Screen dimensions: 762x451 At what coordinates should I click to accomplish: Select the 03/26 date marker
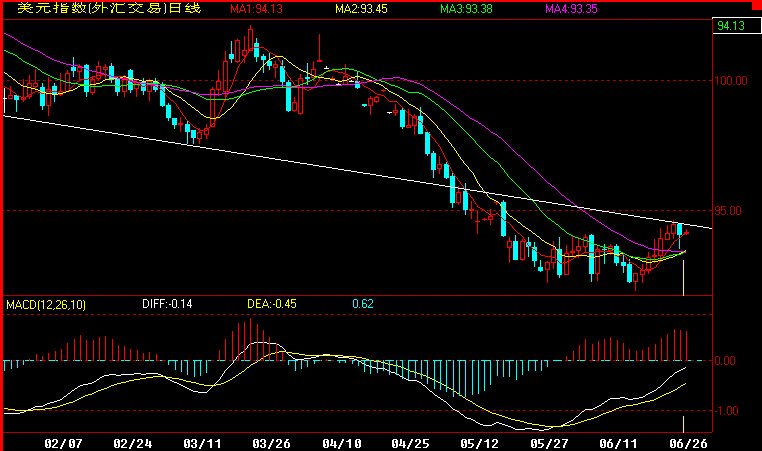[x=272, y=441]
